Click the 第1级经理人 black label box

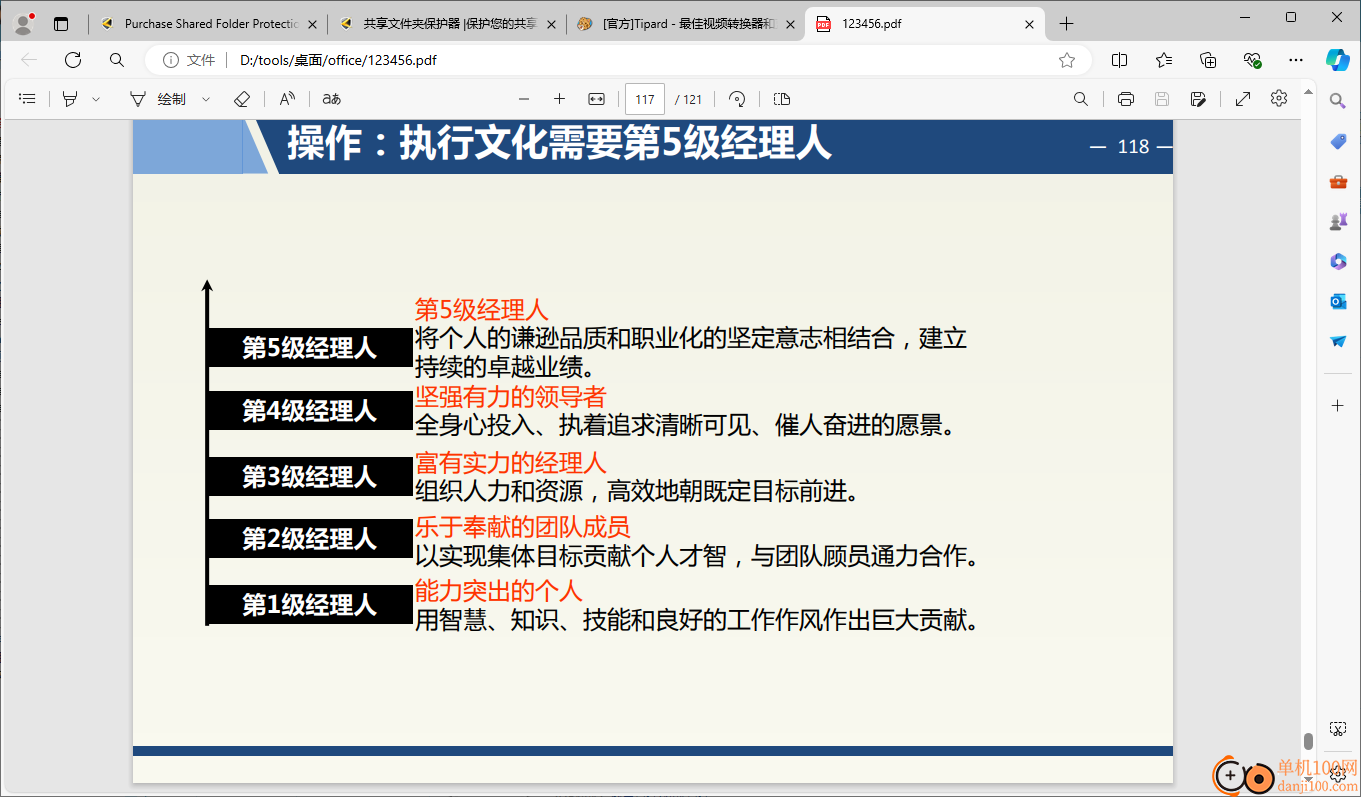[x=310, y=604]
